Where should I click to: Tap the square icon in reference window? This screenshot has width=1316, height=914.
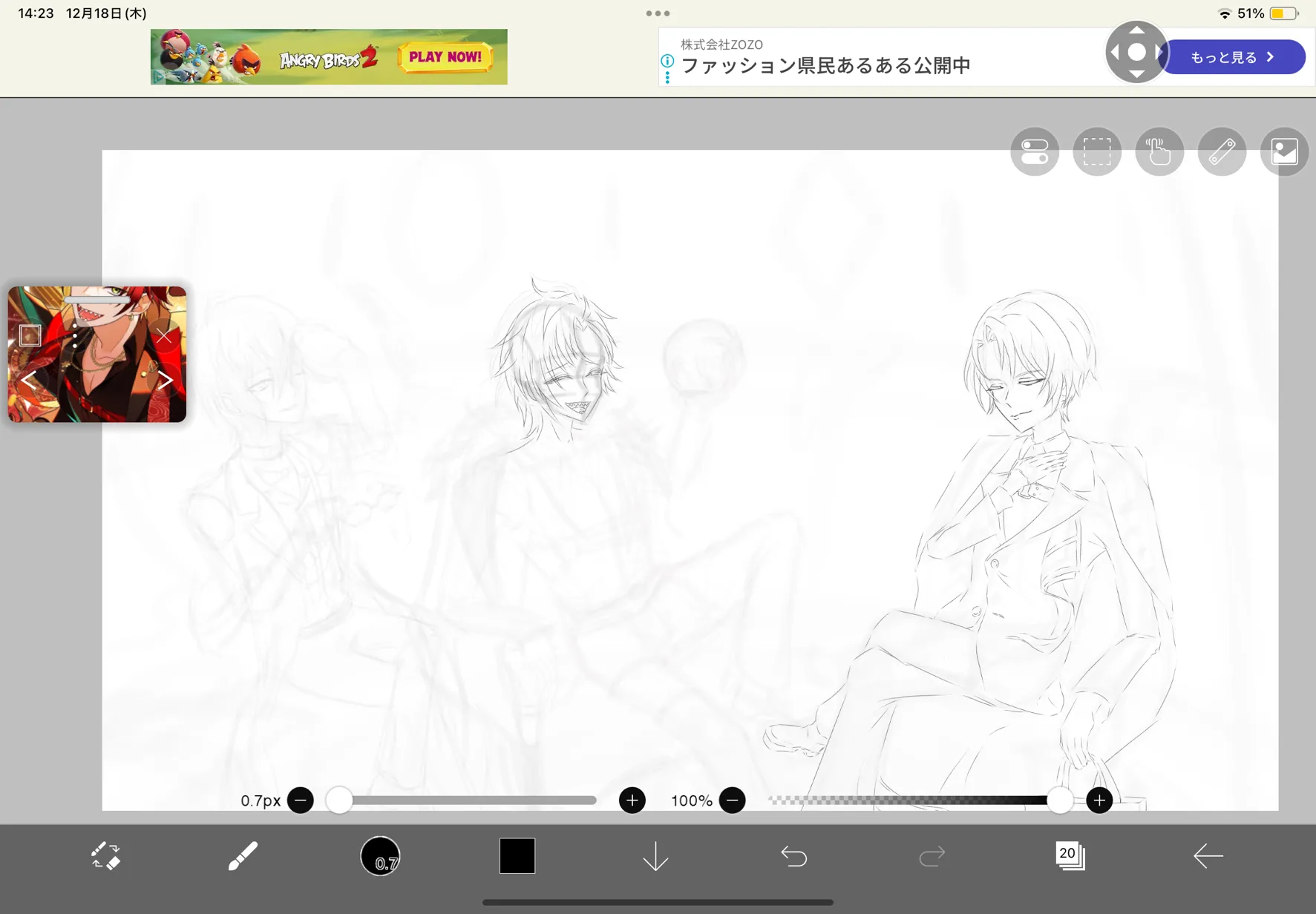click(30, 336)
